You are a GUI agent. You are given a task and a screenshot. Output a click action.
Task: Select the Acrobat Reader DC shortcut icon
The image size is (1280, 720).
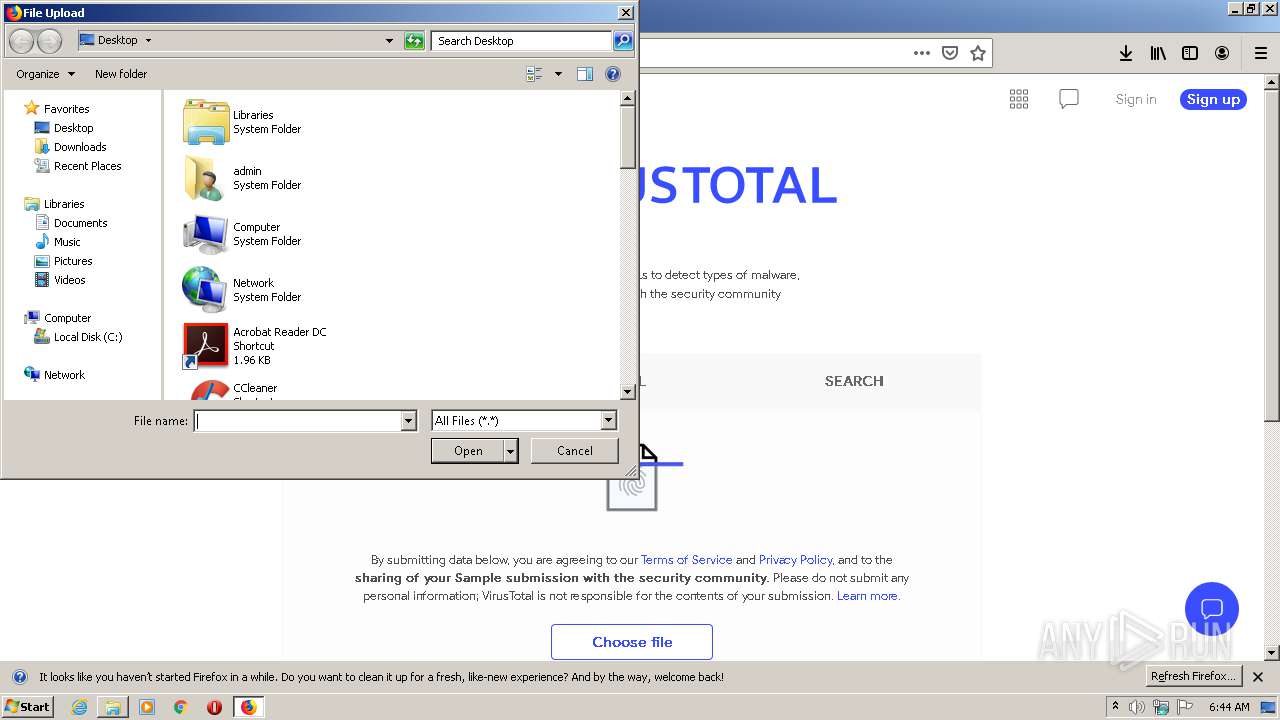click(206, 346)
